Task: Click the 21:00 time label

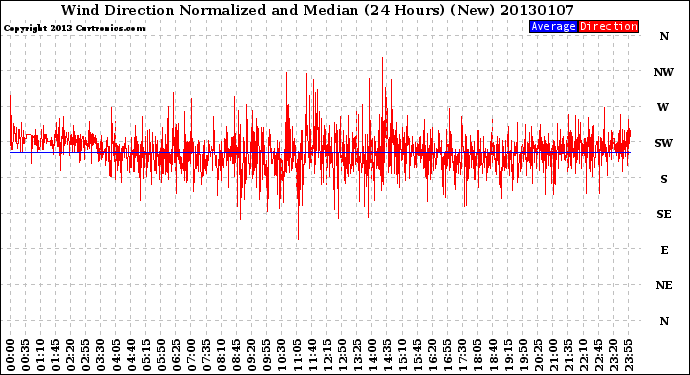Action: [553, 355]
